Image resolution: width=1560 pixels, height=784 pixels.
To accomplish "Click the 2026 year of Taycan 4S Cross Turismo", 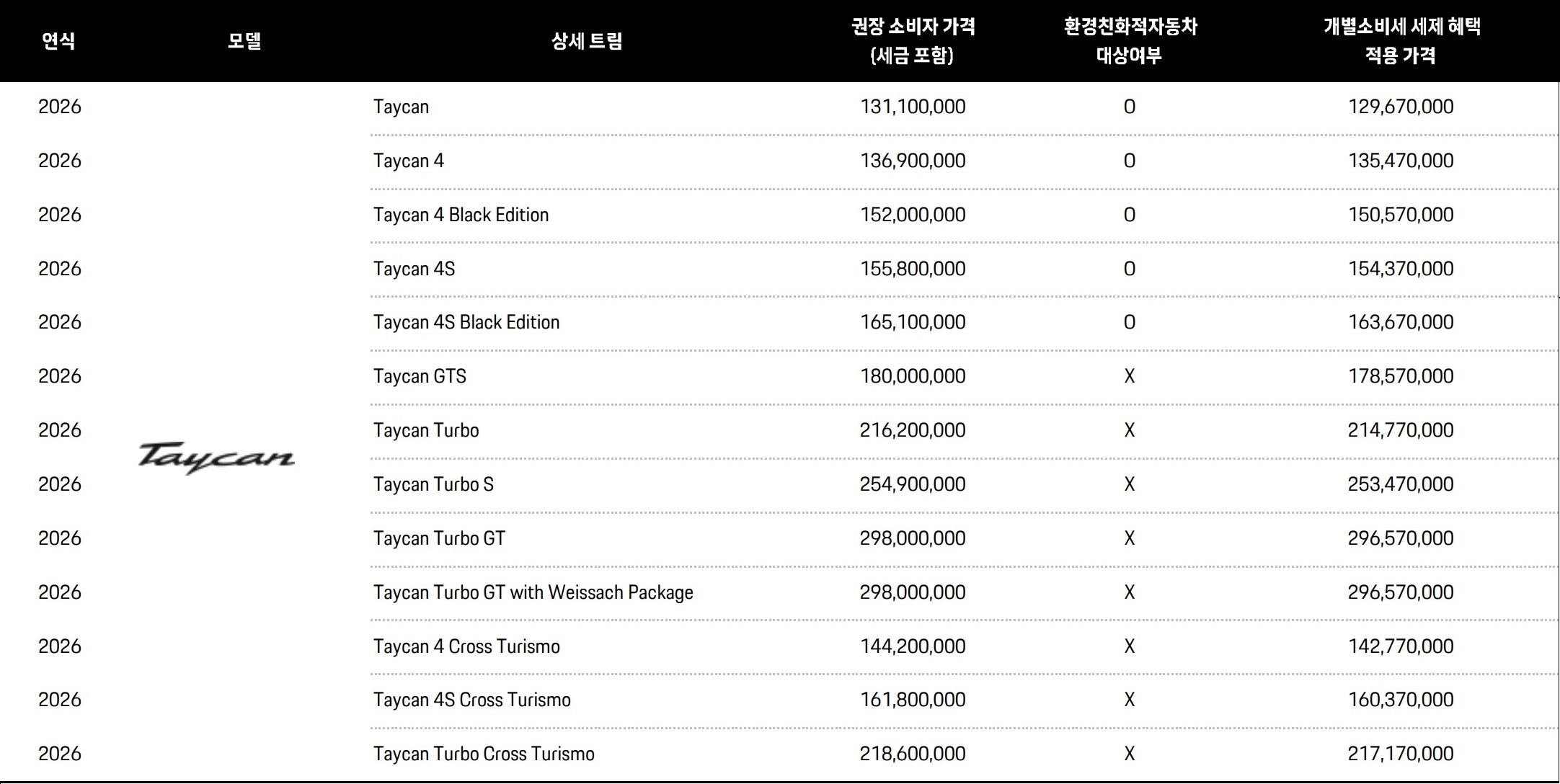I will 60,700.
